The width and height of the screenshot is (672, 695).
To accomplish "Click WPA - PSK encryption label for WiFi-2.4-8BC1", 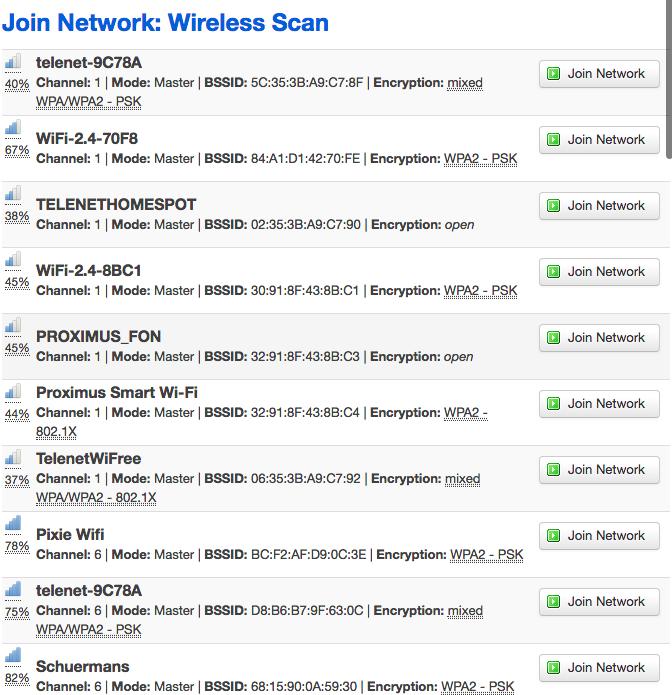I will (480, 291).
